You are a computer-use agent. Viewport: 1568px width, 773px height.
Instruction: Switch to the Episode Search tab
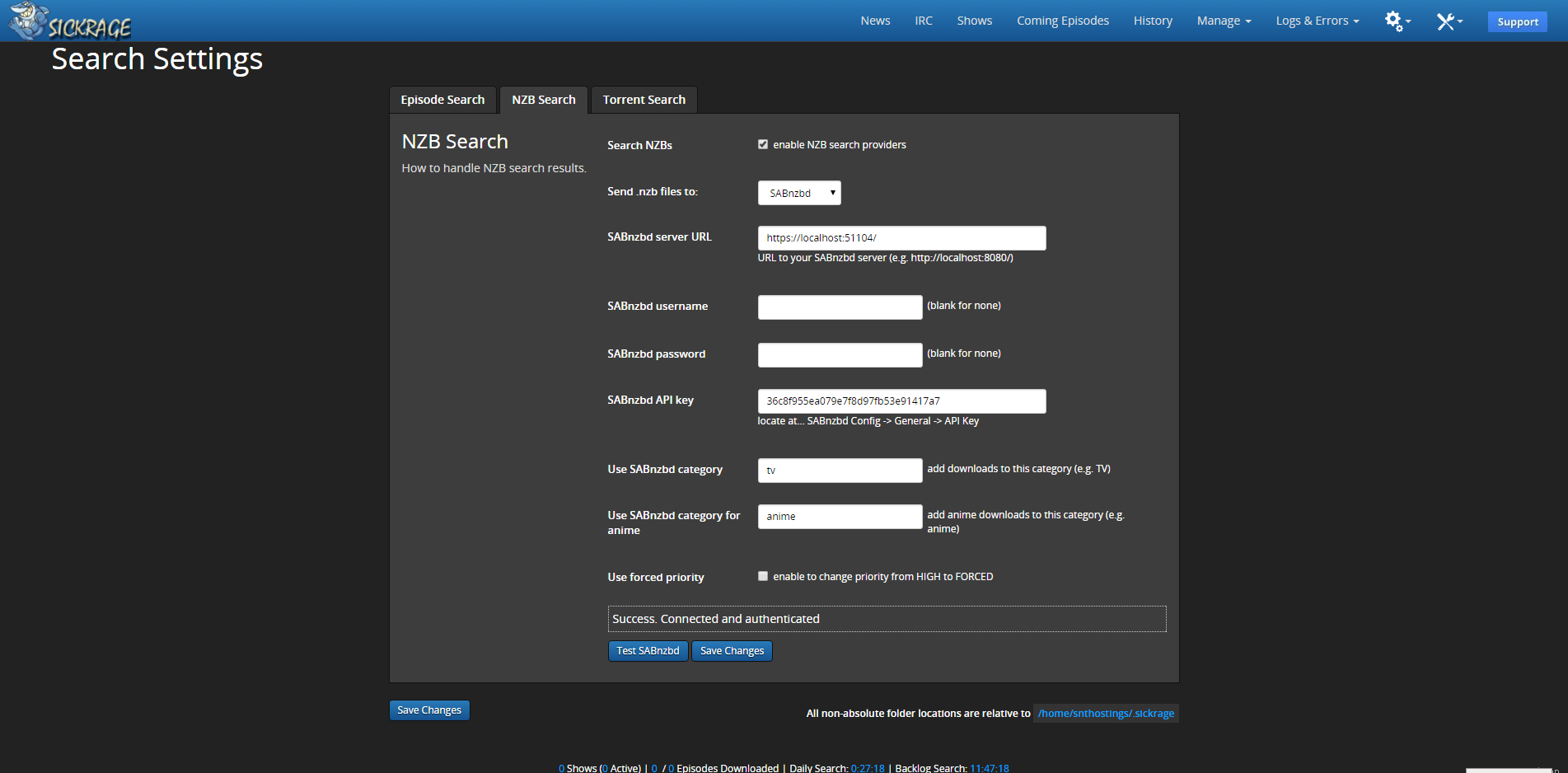click(x=442, y=100)
